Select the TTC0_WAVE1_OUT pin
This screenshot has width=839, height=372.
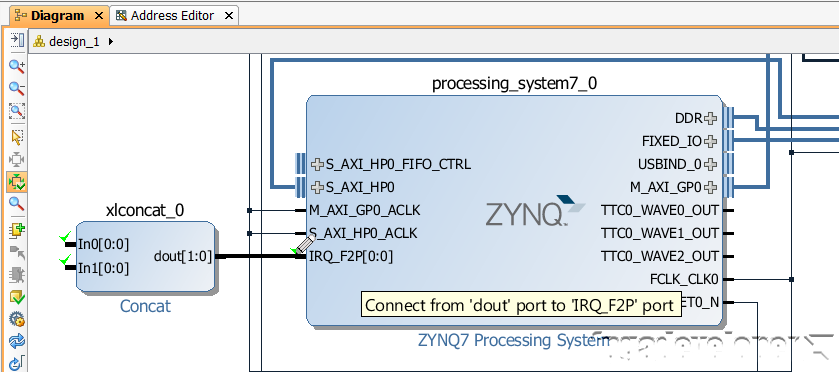[660, 233]
